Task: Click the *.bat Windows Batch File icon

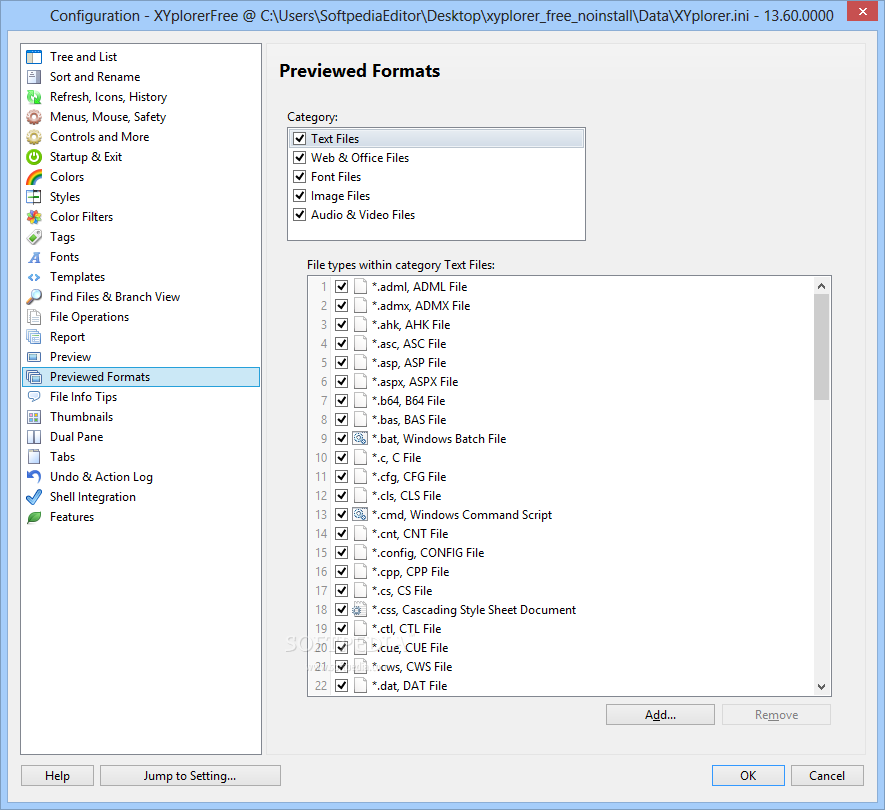Action: pos(360,439)
